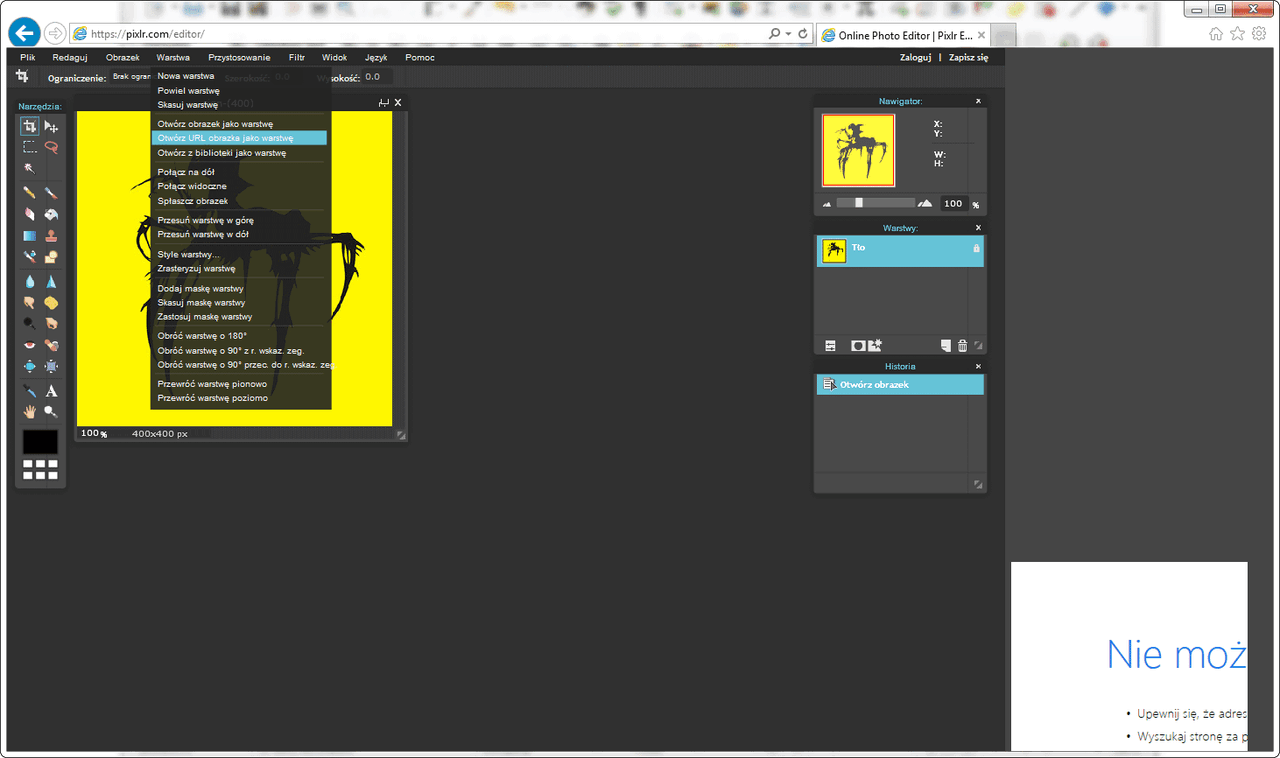Open the main foreground color swatch

click(40, 442)
